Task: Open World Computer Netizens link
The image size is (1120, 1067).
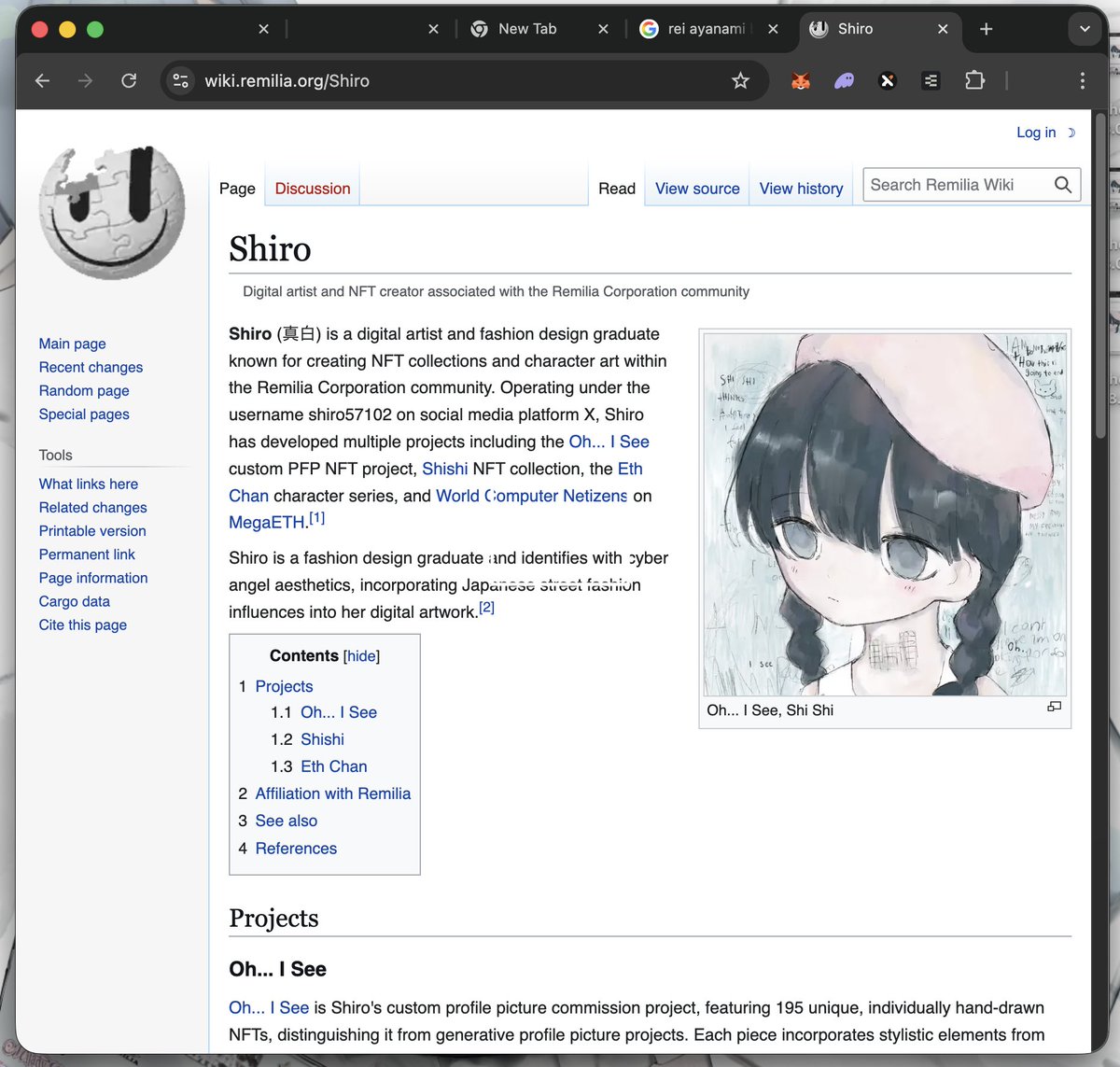Action: [532, 496]
